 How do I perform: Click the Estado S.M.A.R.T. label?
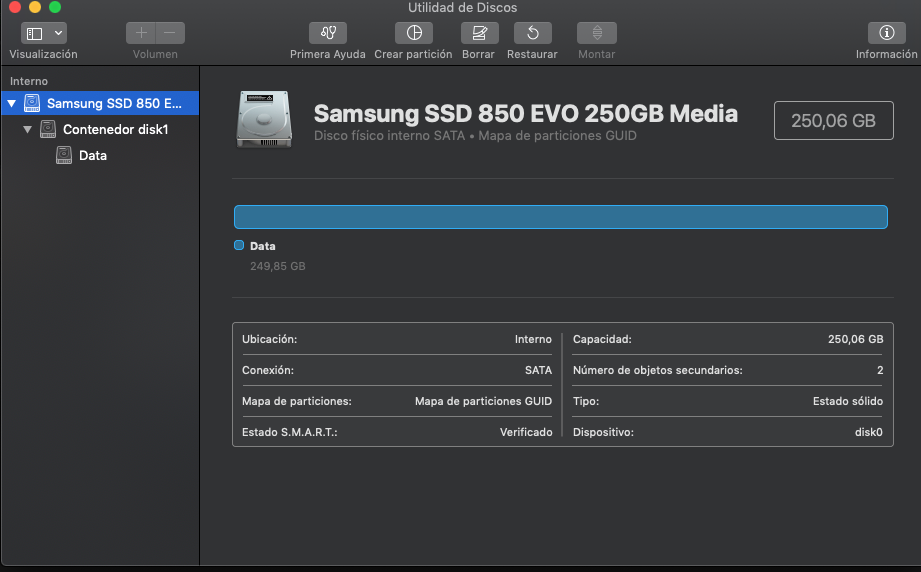[x=290, y=432]
